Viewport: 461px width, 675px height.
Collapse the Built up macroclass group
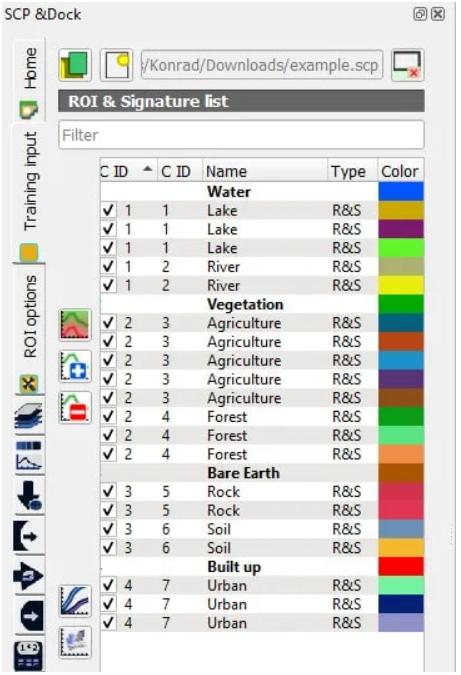coord(234,567)
